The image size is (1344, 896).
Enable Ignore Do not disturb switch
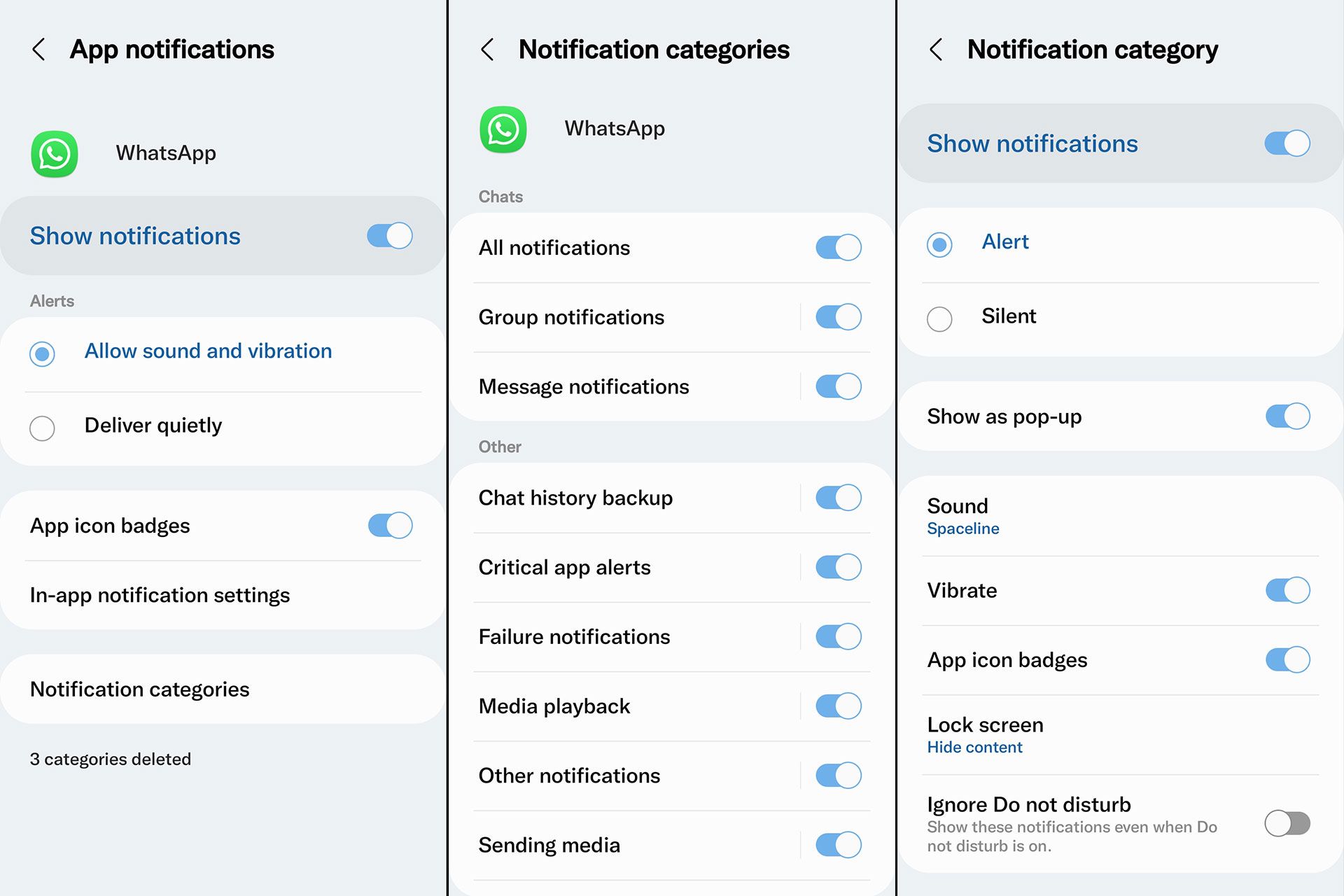click(1287, 823)
